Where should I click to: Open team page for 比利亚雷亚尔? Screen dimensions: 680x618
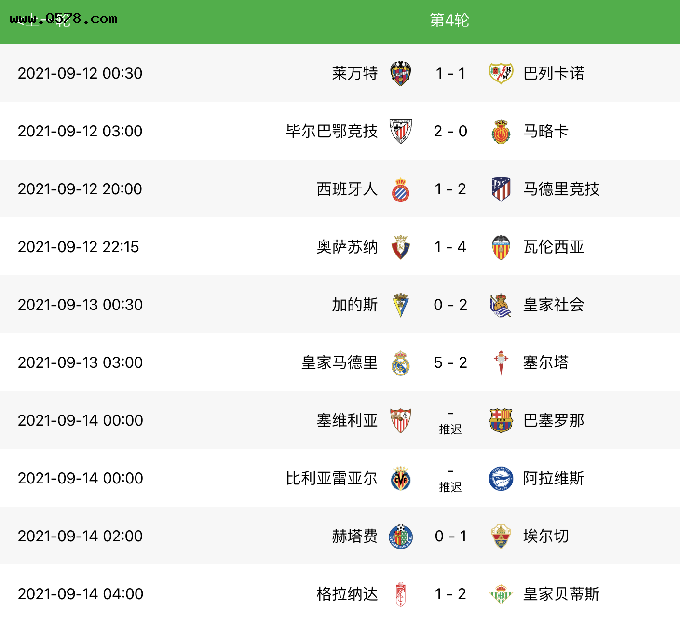(x=331, y=478)
